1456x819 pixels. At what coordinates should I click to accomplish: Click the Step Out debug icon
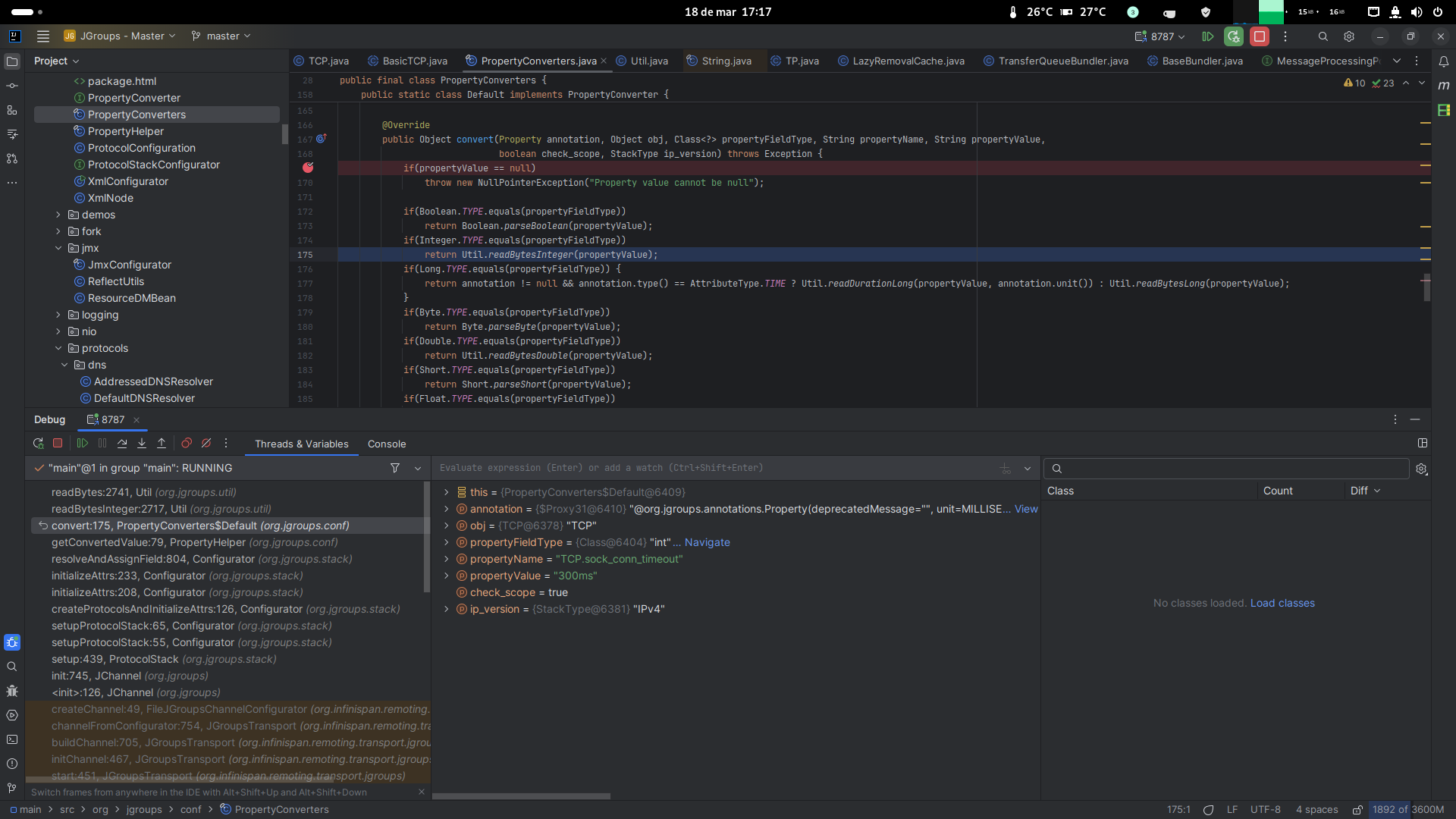pos(162,444)
